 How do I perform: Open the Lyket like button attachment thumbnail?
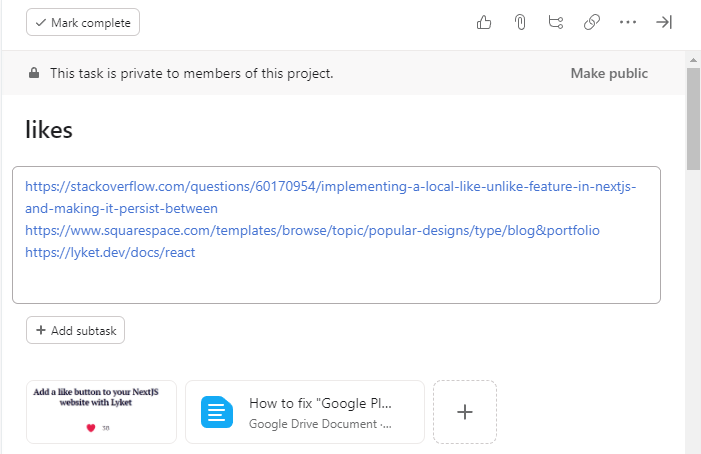(x=101, y=412)
